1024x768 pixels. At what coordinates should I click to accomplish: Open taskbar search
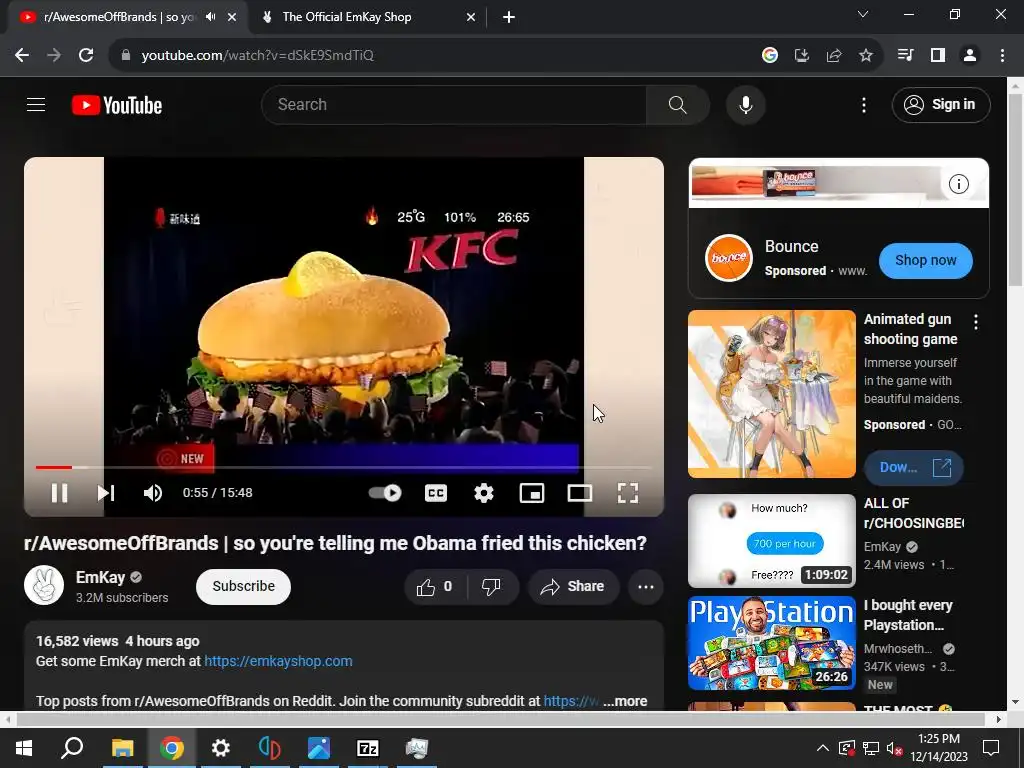(72, 748)
